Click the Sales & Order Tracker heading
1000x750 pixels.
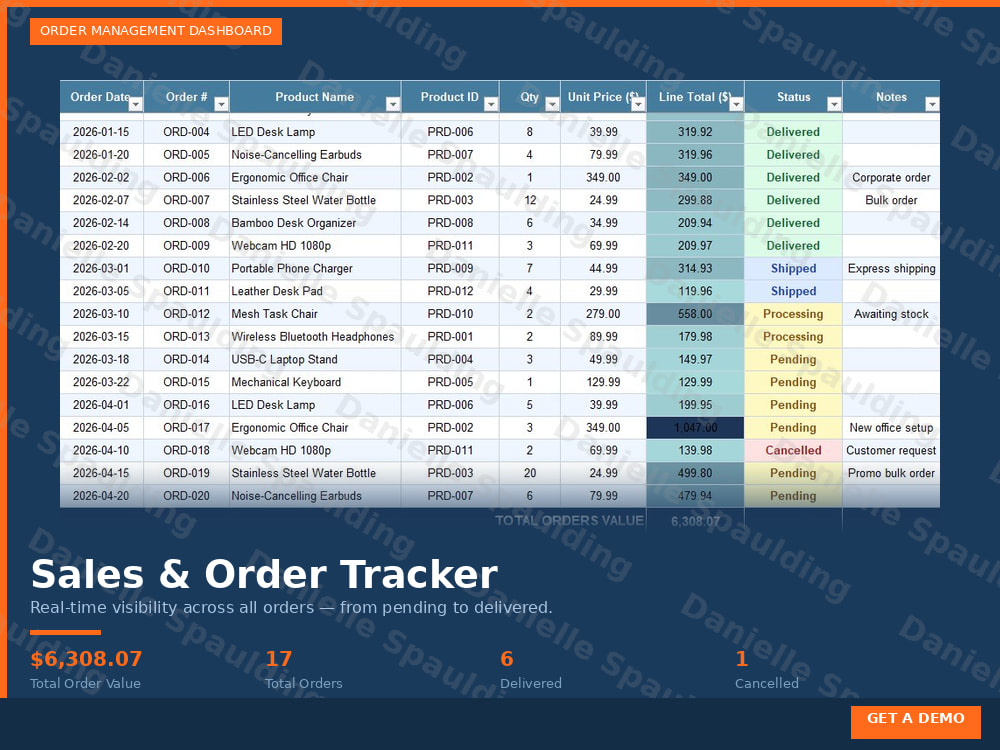click(264, 574)
